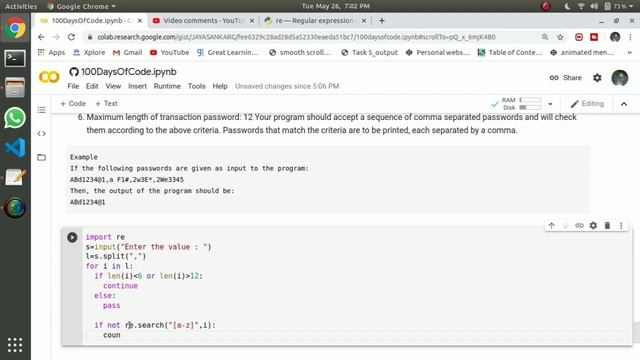Click notebook title 100DaysOfCode.ipynb
Viewport: 640px width, 360px height.
[x=129, y=71]
